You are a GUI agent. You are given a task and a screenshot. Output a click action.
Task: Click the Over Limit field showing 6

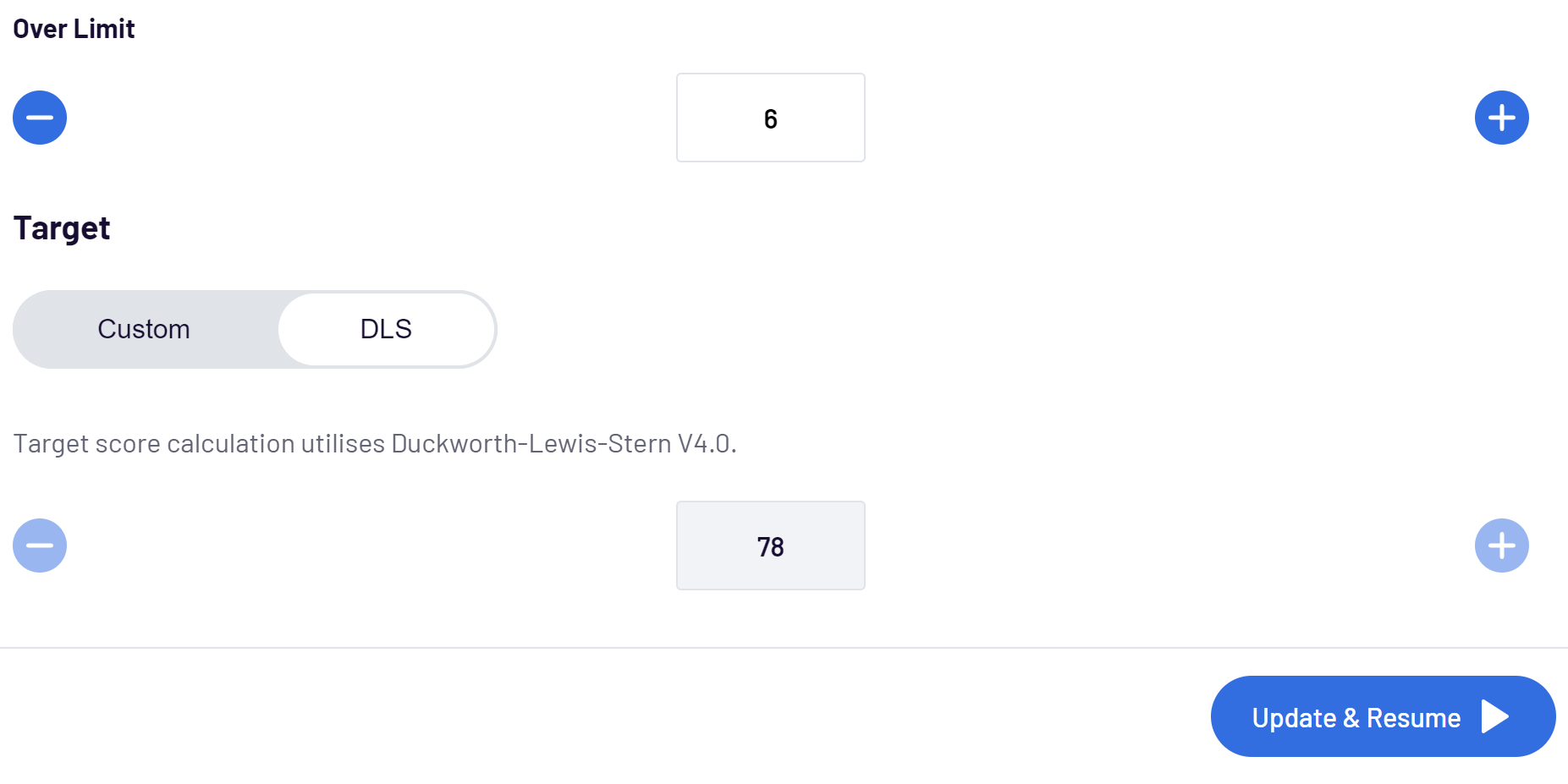pyautogui.click(x=770, y=118)
